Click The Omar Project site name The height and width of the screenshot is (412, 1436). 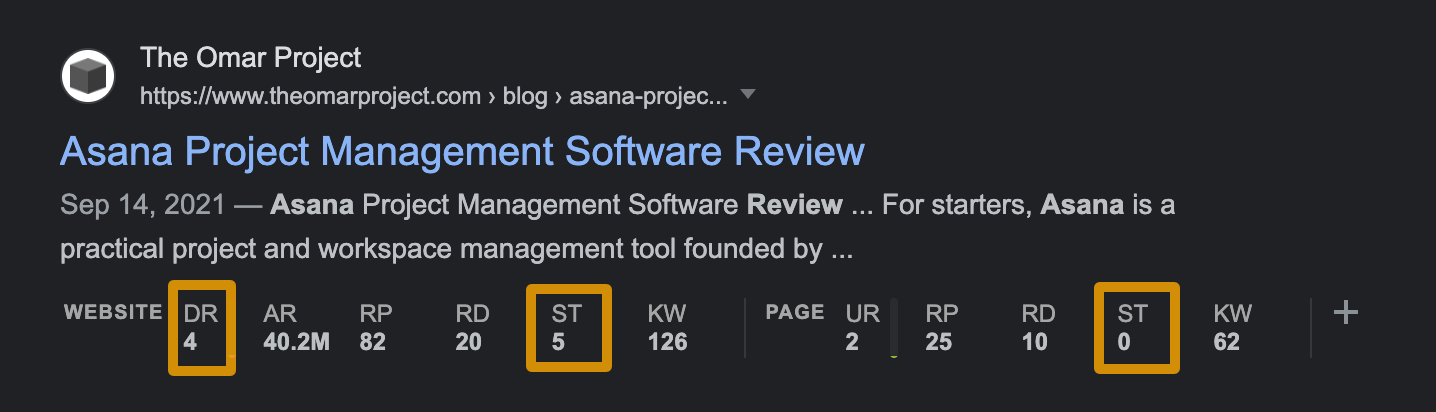coord(251,57)
